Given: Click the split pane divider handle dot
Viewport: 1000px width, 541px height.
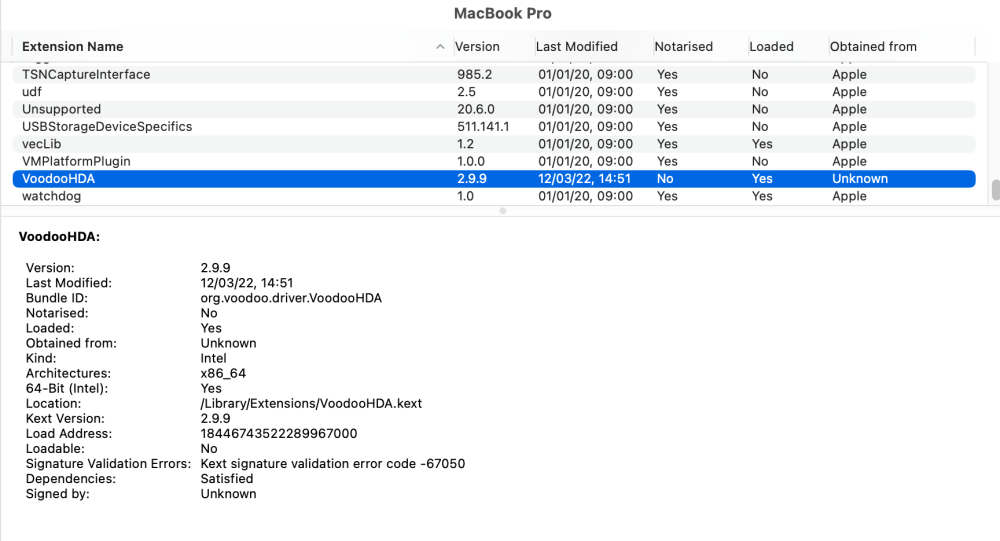Looking at the screenshot, I should [503, 211].
